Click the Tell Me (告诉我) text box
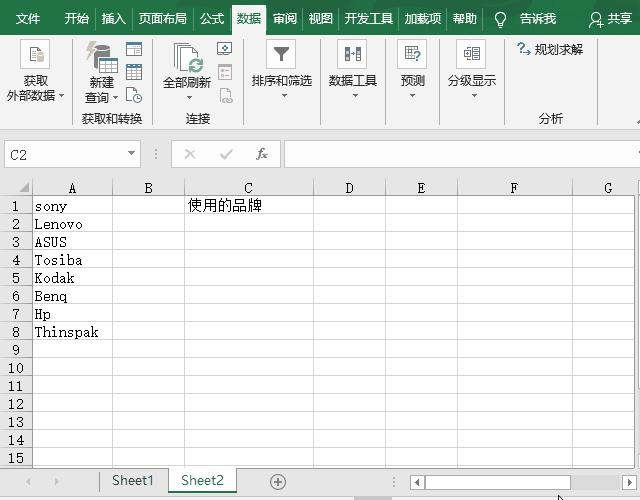The width and height of the screenshot is (640, 500). [x=538, y=19]
